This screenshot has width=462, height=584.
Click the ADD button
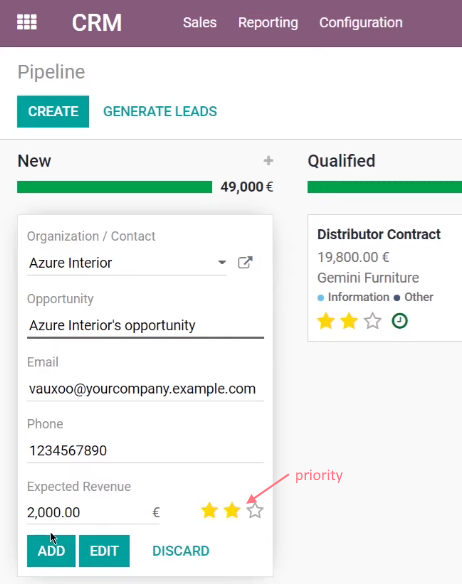[51, 551]
